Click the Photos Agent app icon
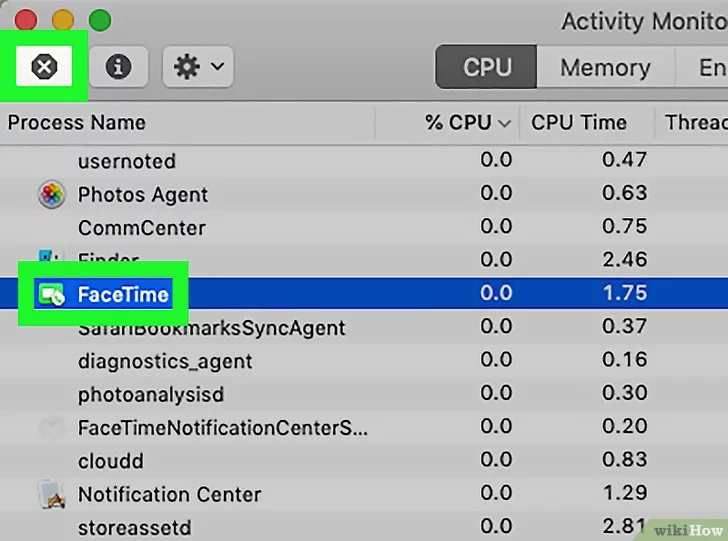Image resolution: width=728 pixels, height=541 pixels. [x=51, y=194]
